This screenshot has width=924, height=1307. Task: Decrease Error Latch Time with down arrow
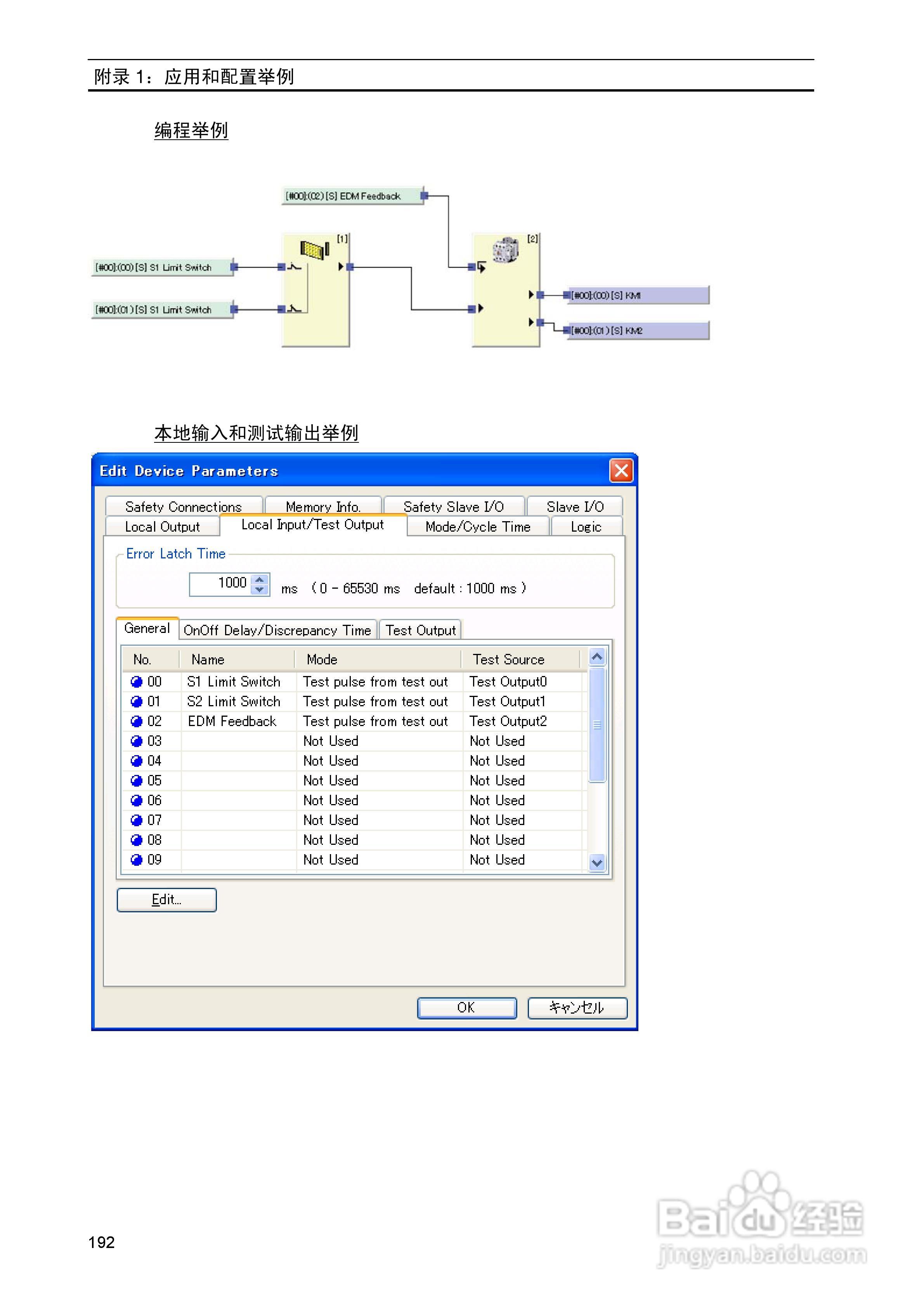[260, 589]
